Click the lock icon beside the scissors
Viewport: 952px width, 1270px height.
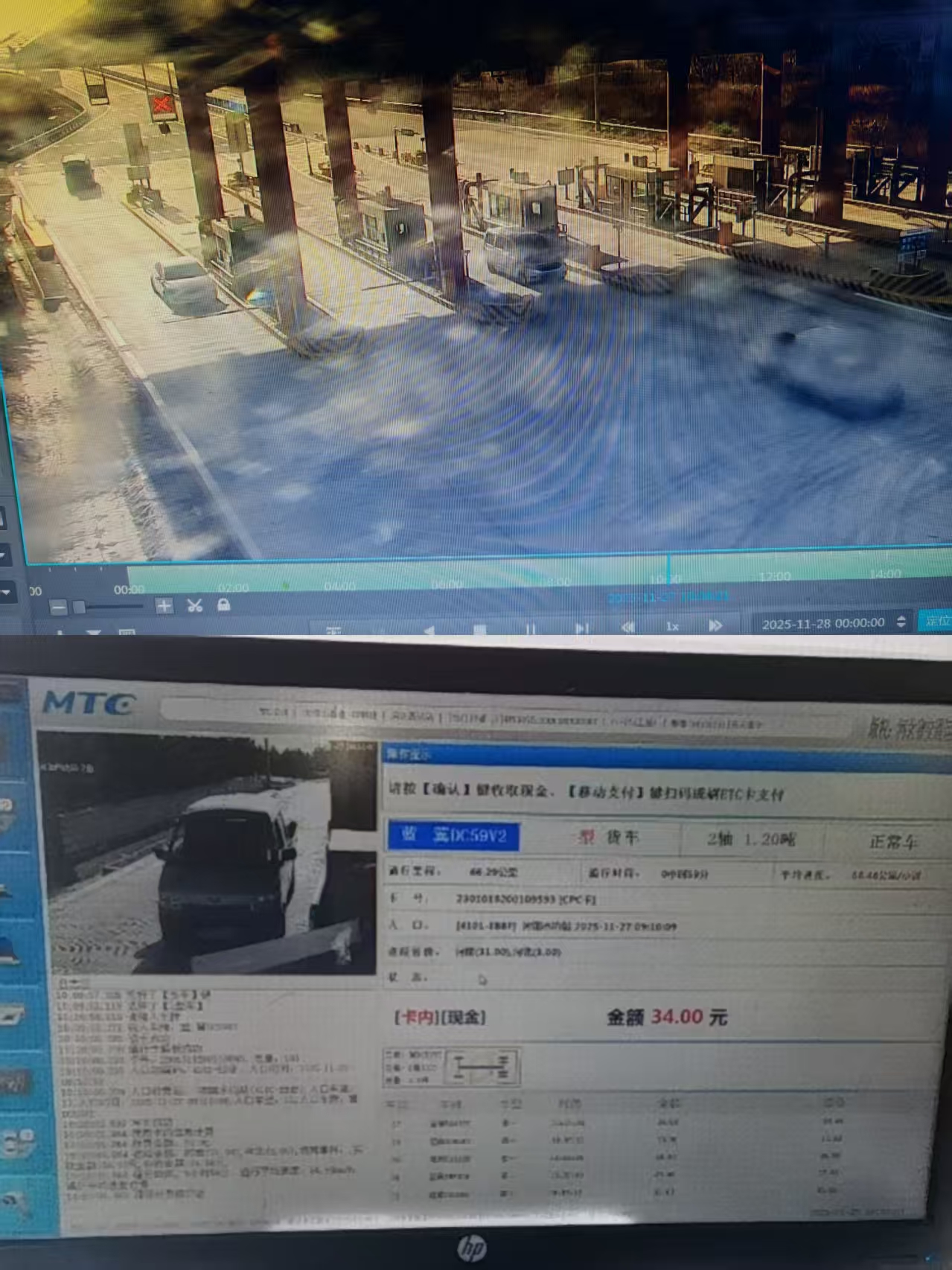click(x=223, y=605)
